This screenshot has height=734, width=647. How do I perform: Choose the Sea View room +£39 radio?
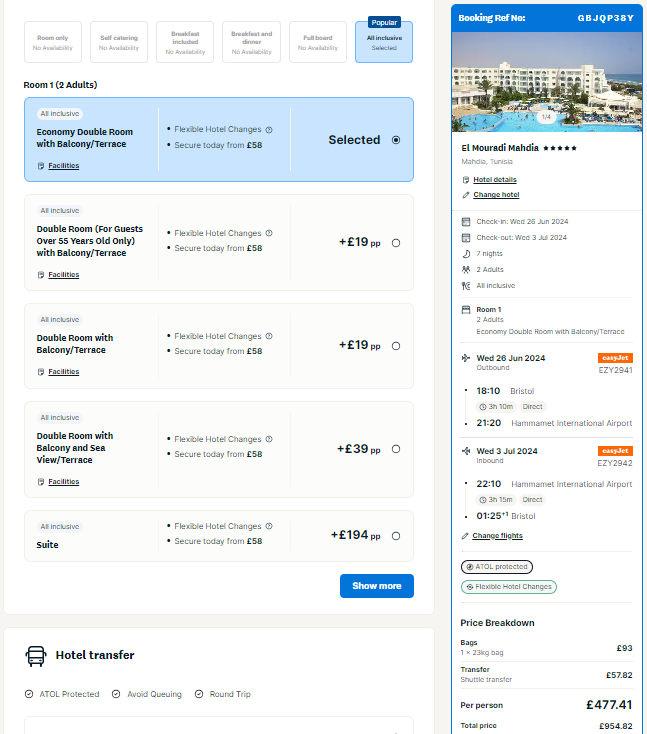coord(396,449)
